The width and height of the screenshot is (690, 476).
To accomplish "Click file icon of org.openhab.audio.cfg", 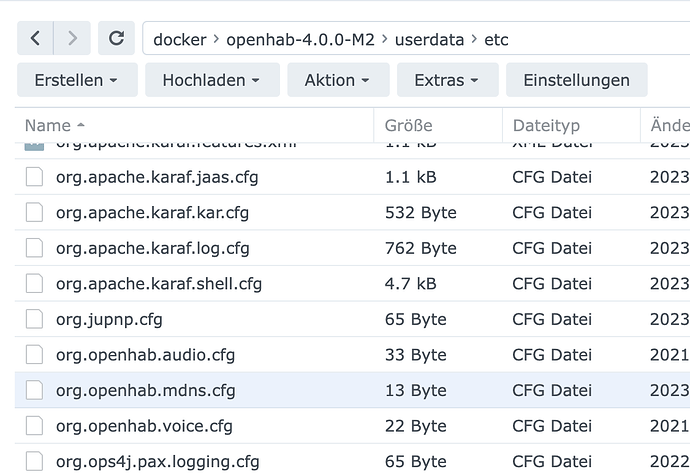I will [x=35, y=354].
